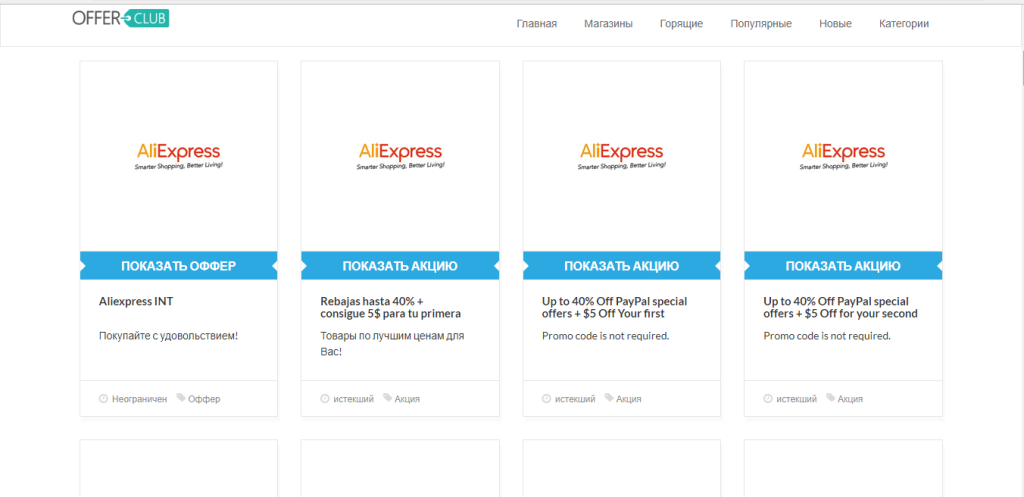Click ПОКАЗАТЬ АКЦИЮ on 'Off for your second' card

843,266
